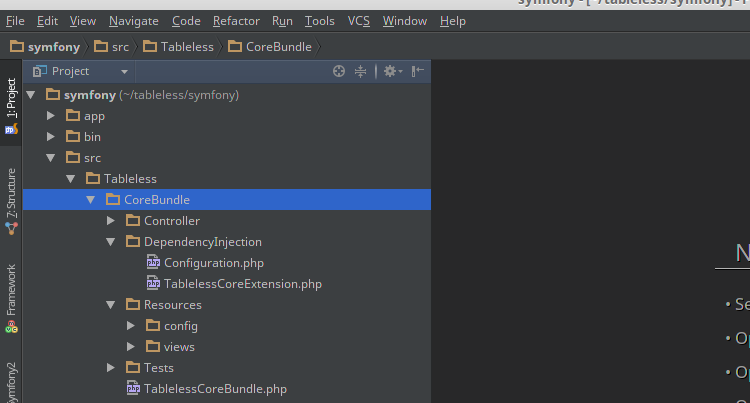
Task: Select the Tableless label in the tree
Action: coord(130,179)
